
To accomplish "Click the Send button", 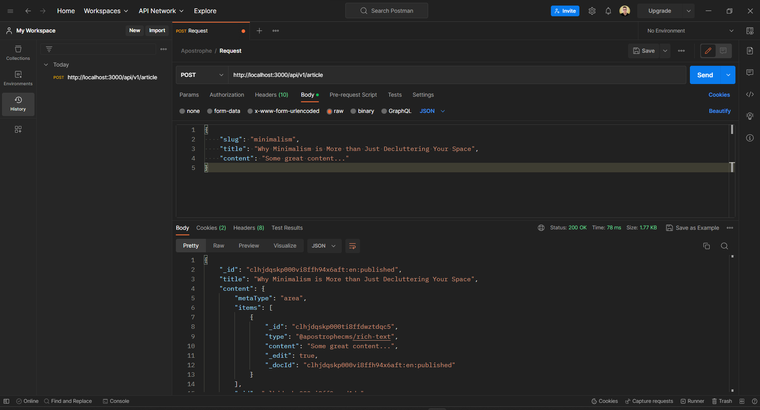I will click(705, 75).
